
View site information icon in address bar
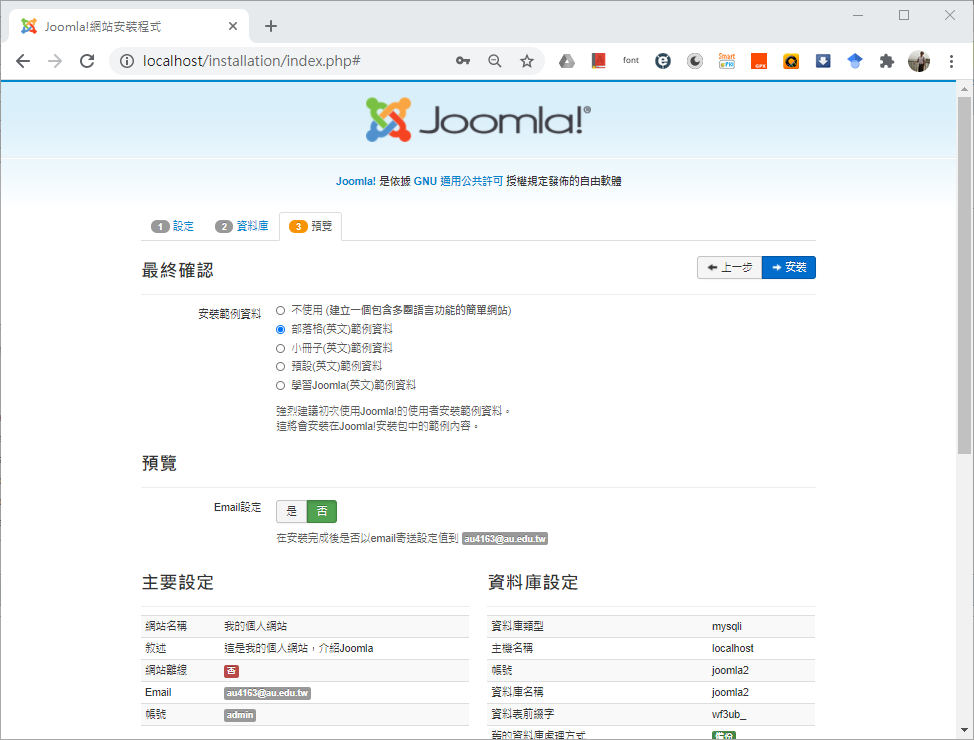tap(127, 61)
